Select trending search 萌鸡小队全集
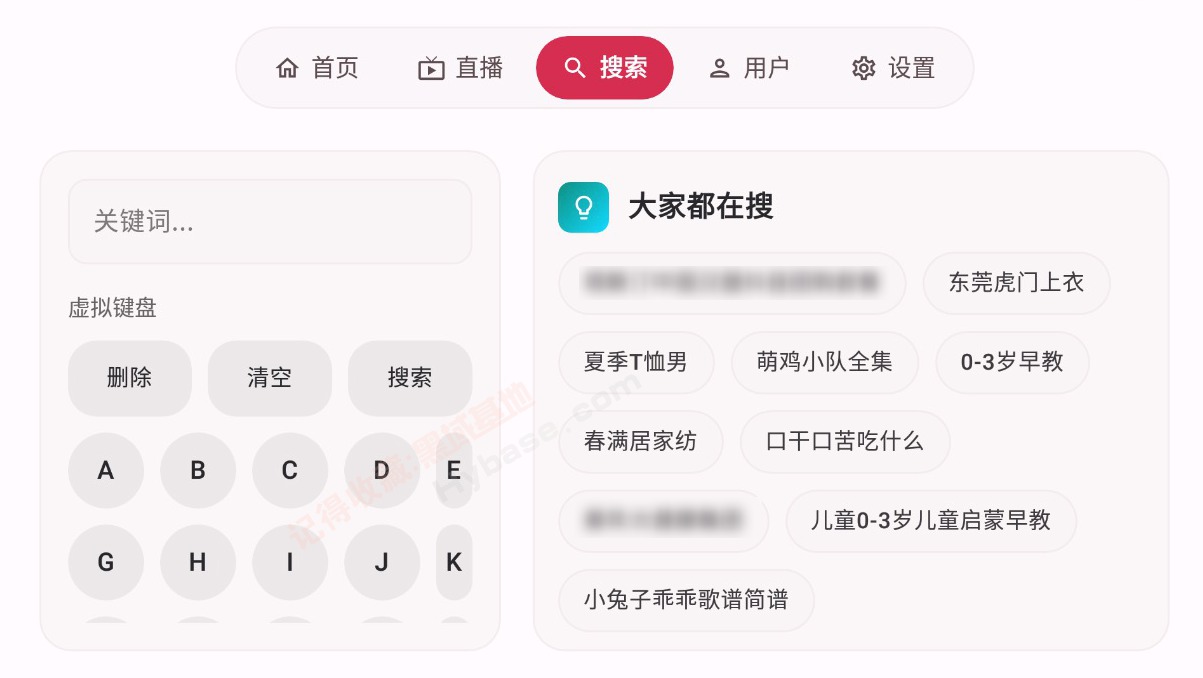1203x678 pixels. click(x=825, y=362)
